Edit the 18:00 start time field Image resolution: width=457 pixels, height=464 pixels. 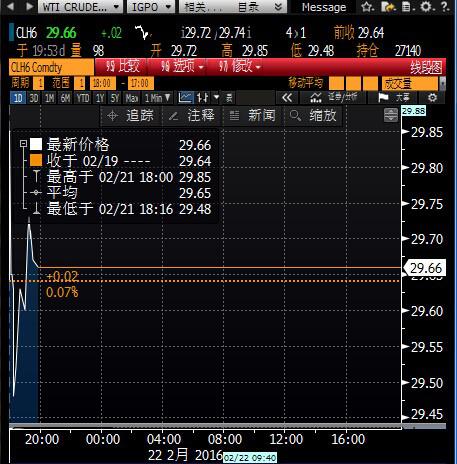coord(102,83)
